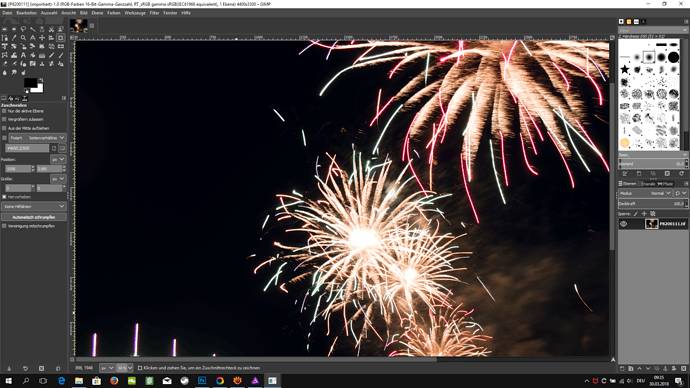Adjust the brush Abstand spacing slider

653,164
